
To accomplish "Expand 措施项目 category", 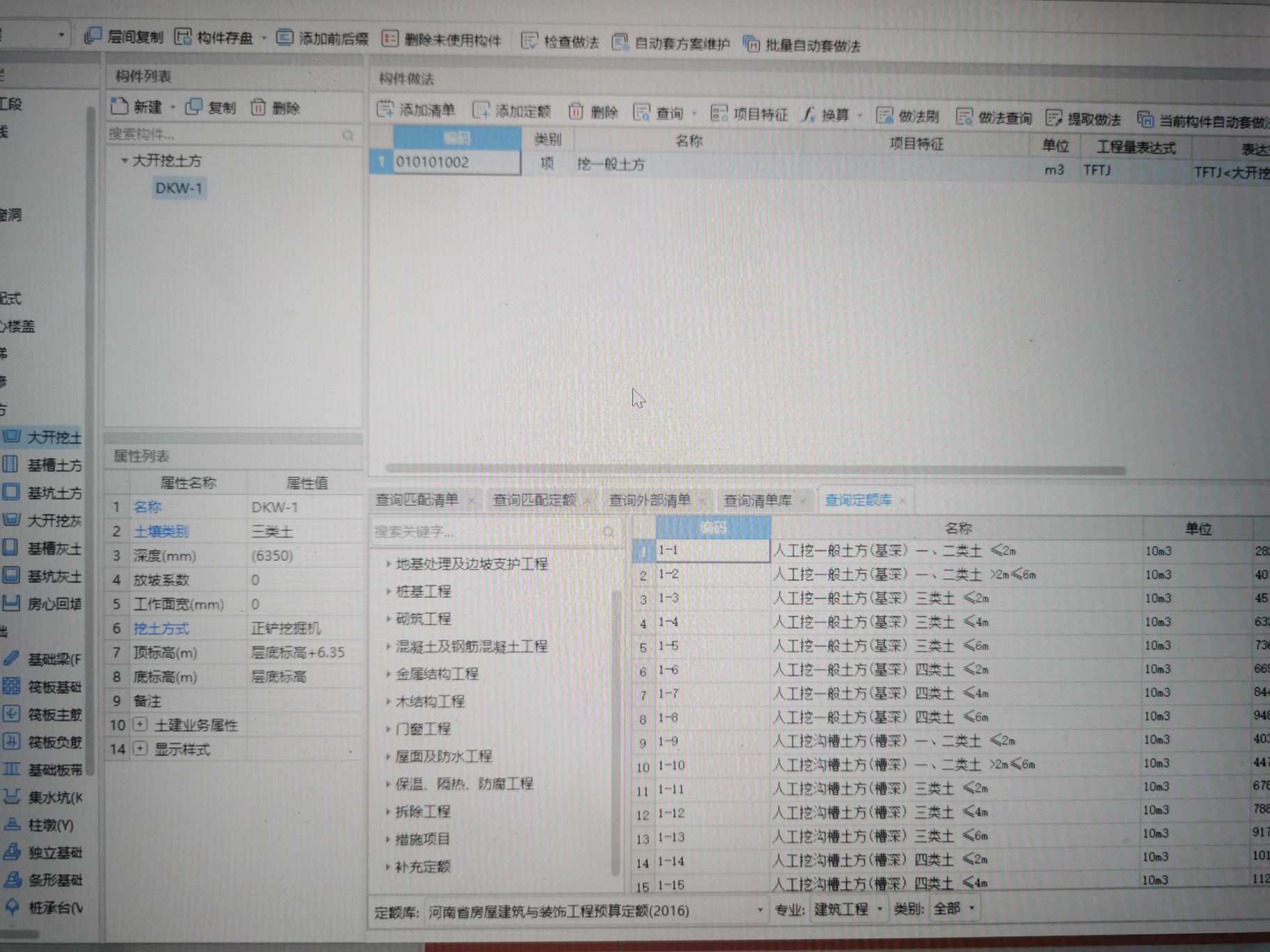I will point(388,839).
